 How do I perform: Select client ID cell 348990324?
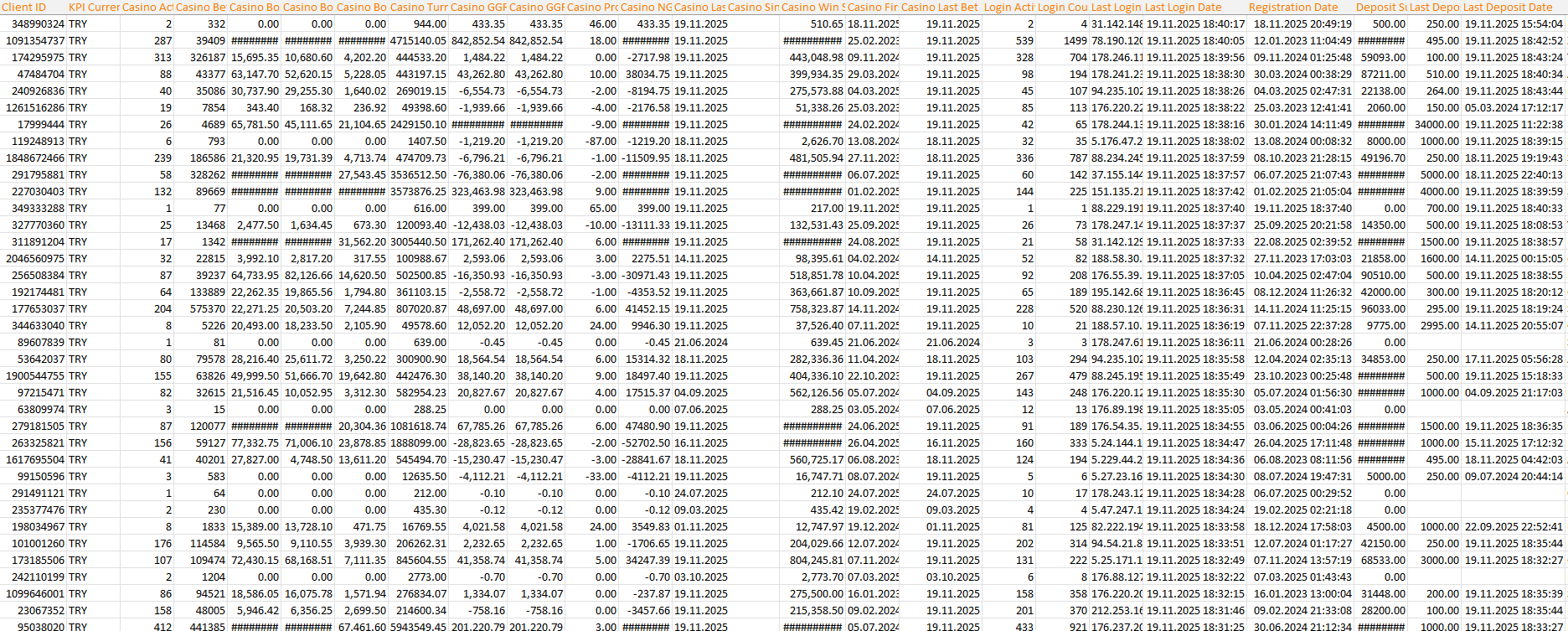pos(34,23)
